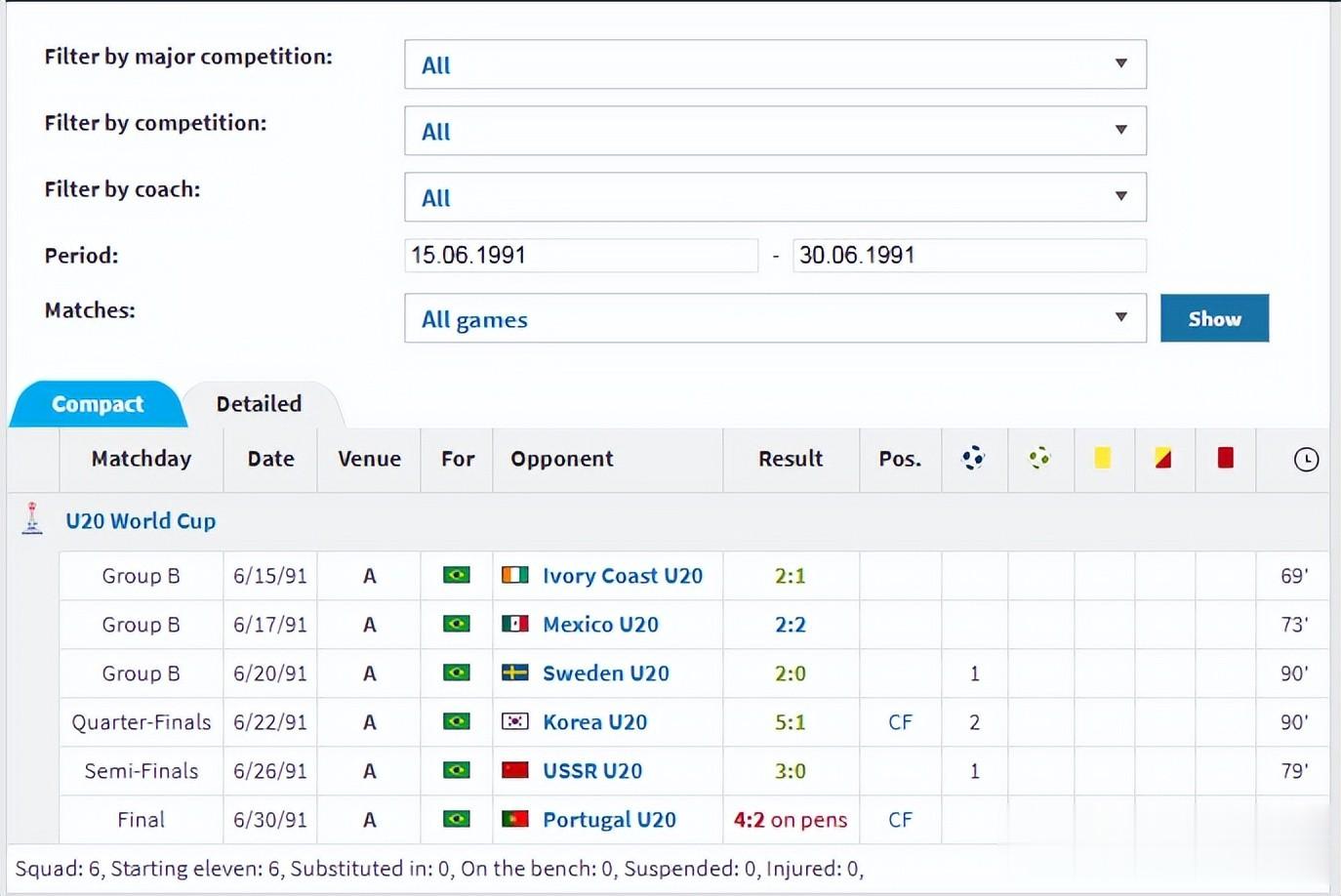
Task: Click Brazil flag in Mexico U20 row
Action: (456, 624)
